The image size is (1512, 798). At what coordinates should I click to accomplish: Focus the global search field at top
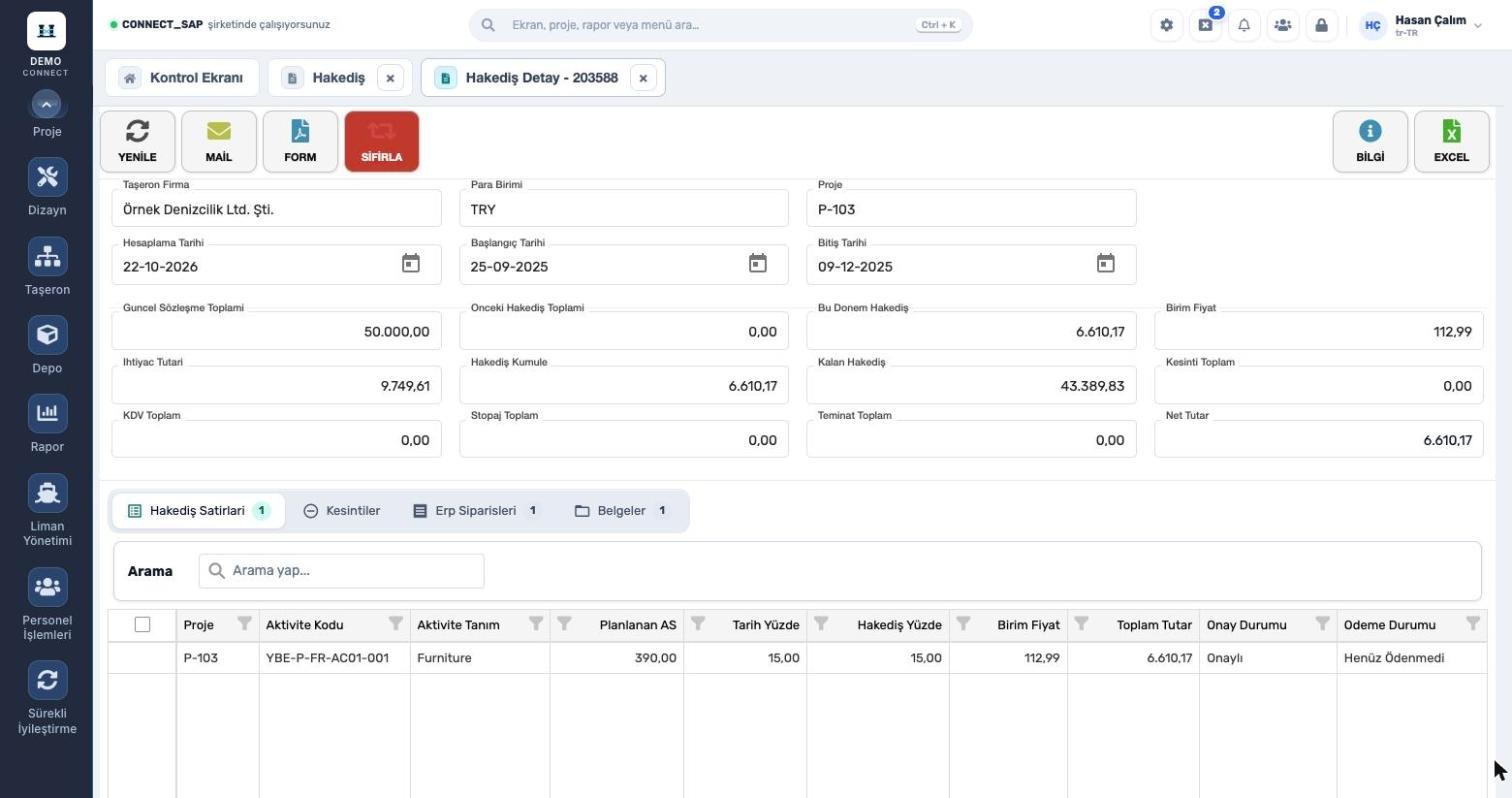click(x=720, y=25)
